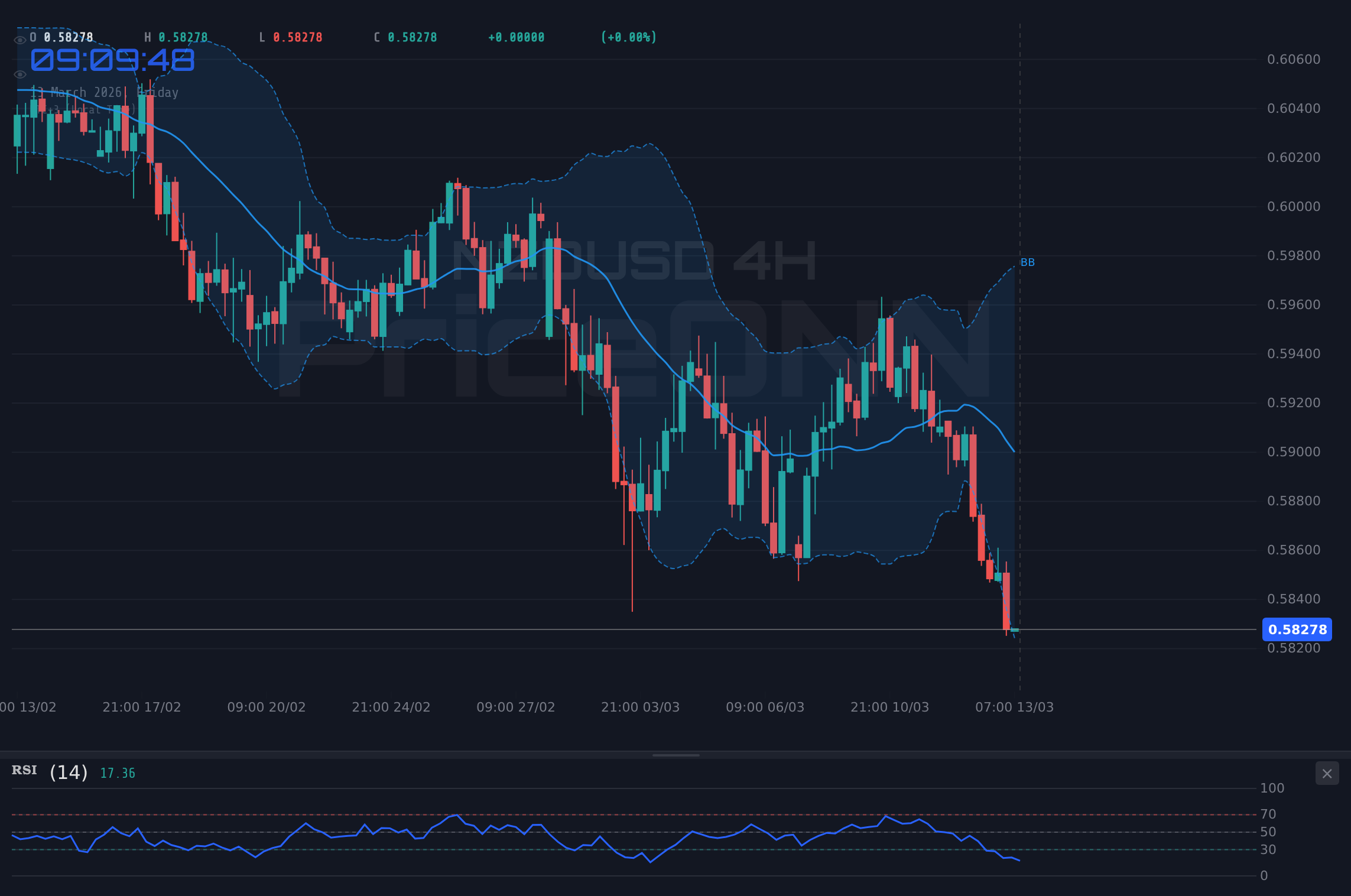Click the low price L 0.58278
The image size is (1351, 896).
pos(291,37)
